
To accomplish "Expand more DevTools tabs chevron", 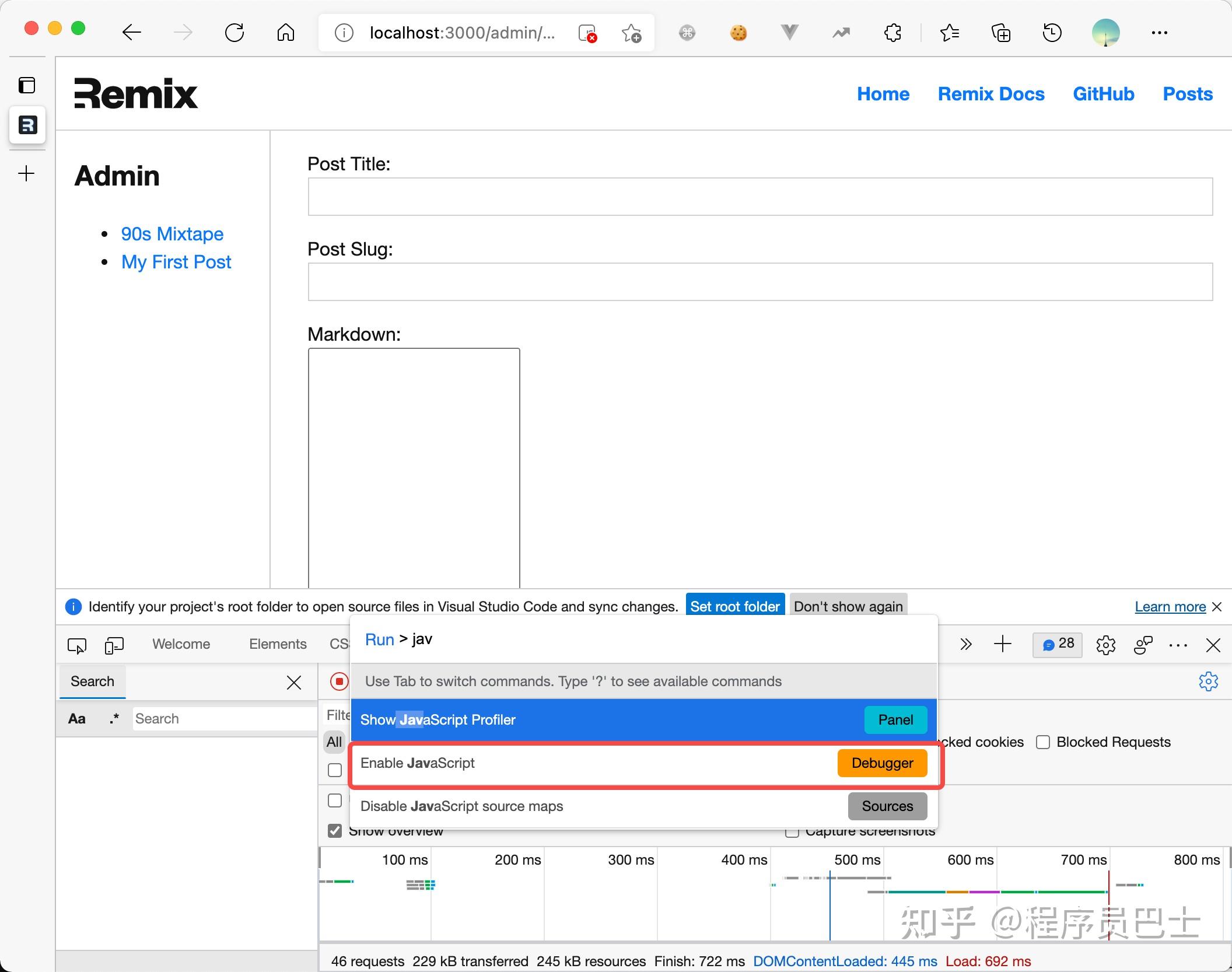I will [965, 644].
